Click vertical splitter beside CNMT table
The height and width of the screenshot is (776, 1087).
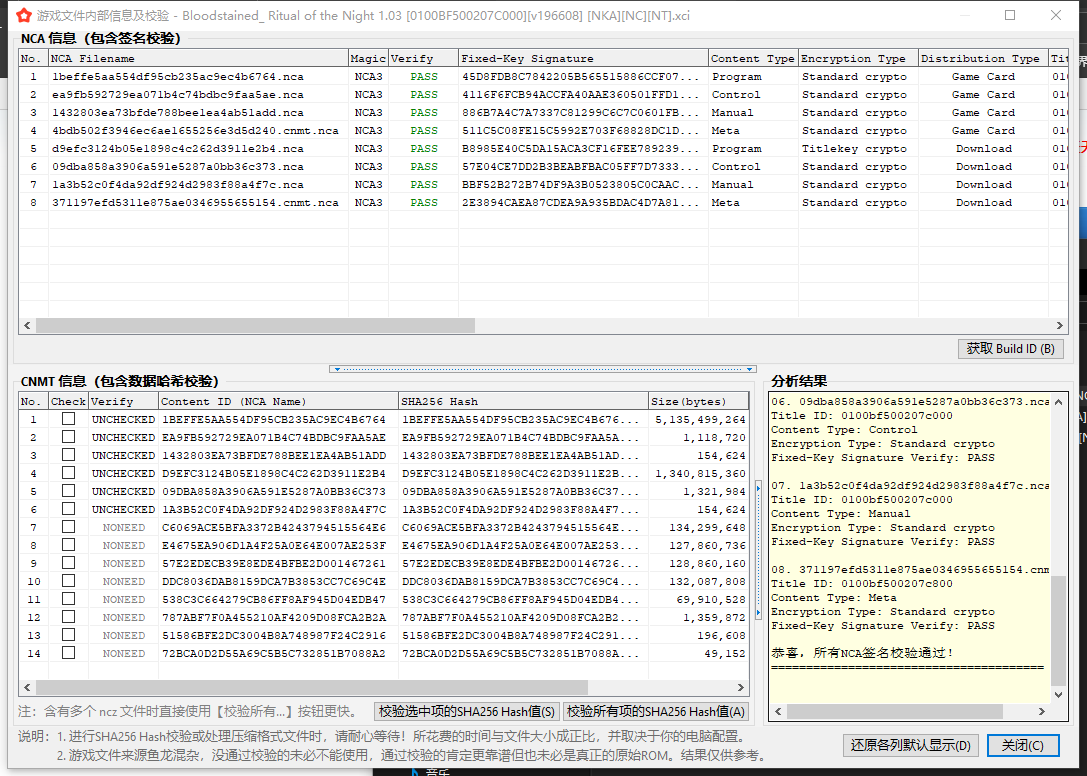(758, 551)
